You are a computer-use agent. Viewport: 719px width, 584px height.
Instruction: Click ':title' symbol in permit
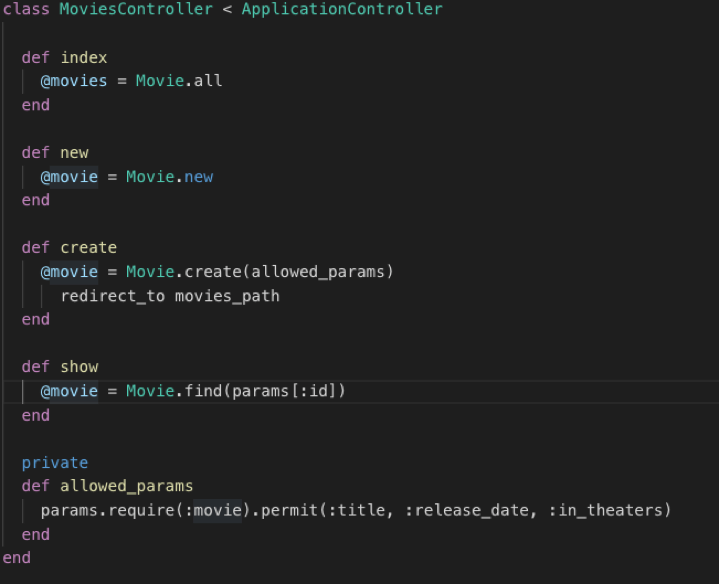click(356, 510)
